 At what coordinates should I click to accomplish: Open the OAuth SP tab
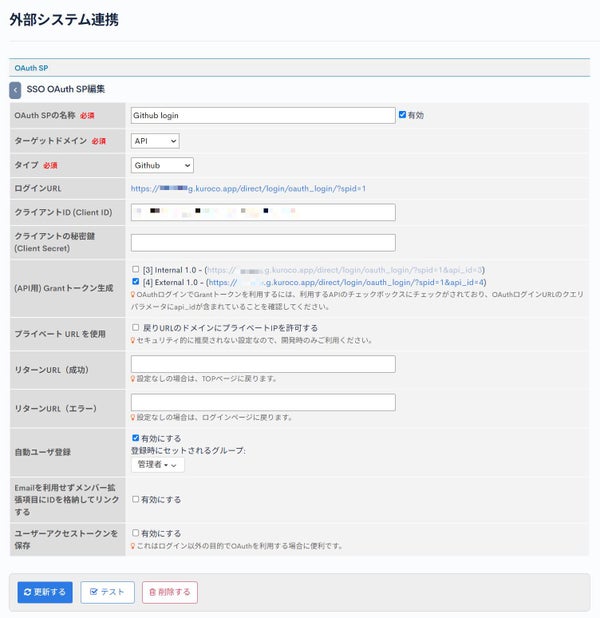pos(31,68)
